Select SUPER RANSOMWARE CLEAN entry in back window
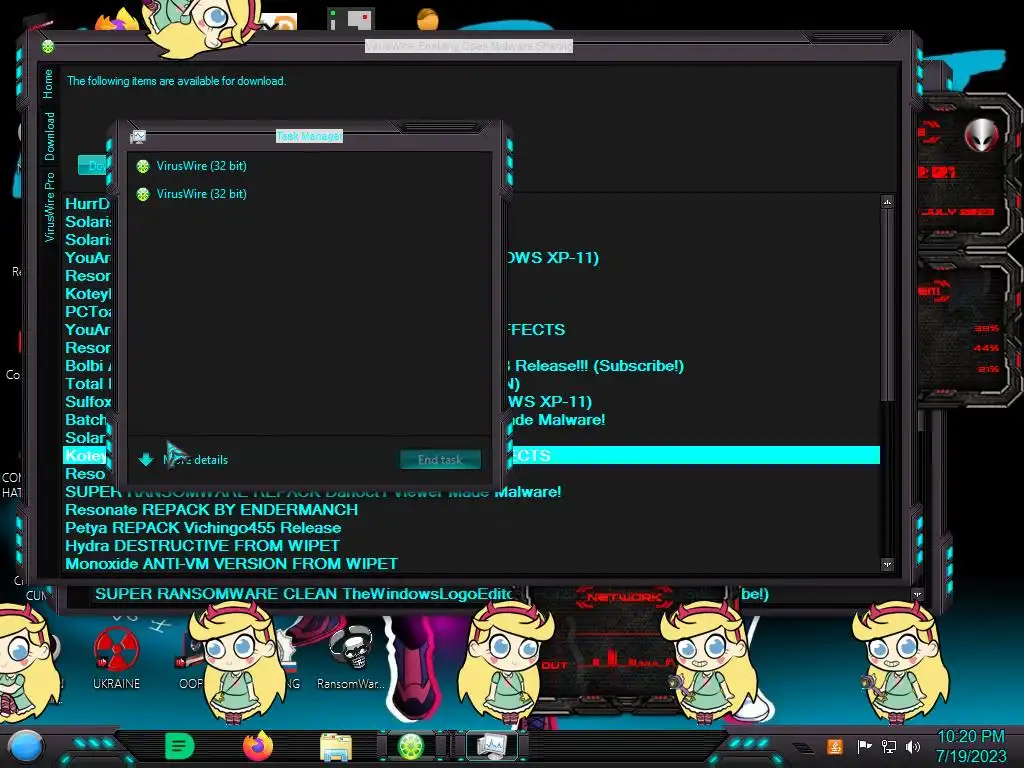The image size is (1024, 768). point(304,594)
